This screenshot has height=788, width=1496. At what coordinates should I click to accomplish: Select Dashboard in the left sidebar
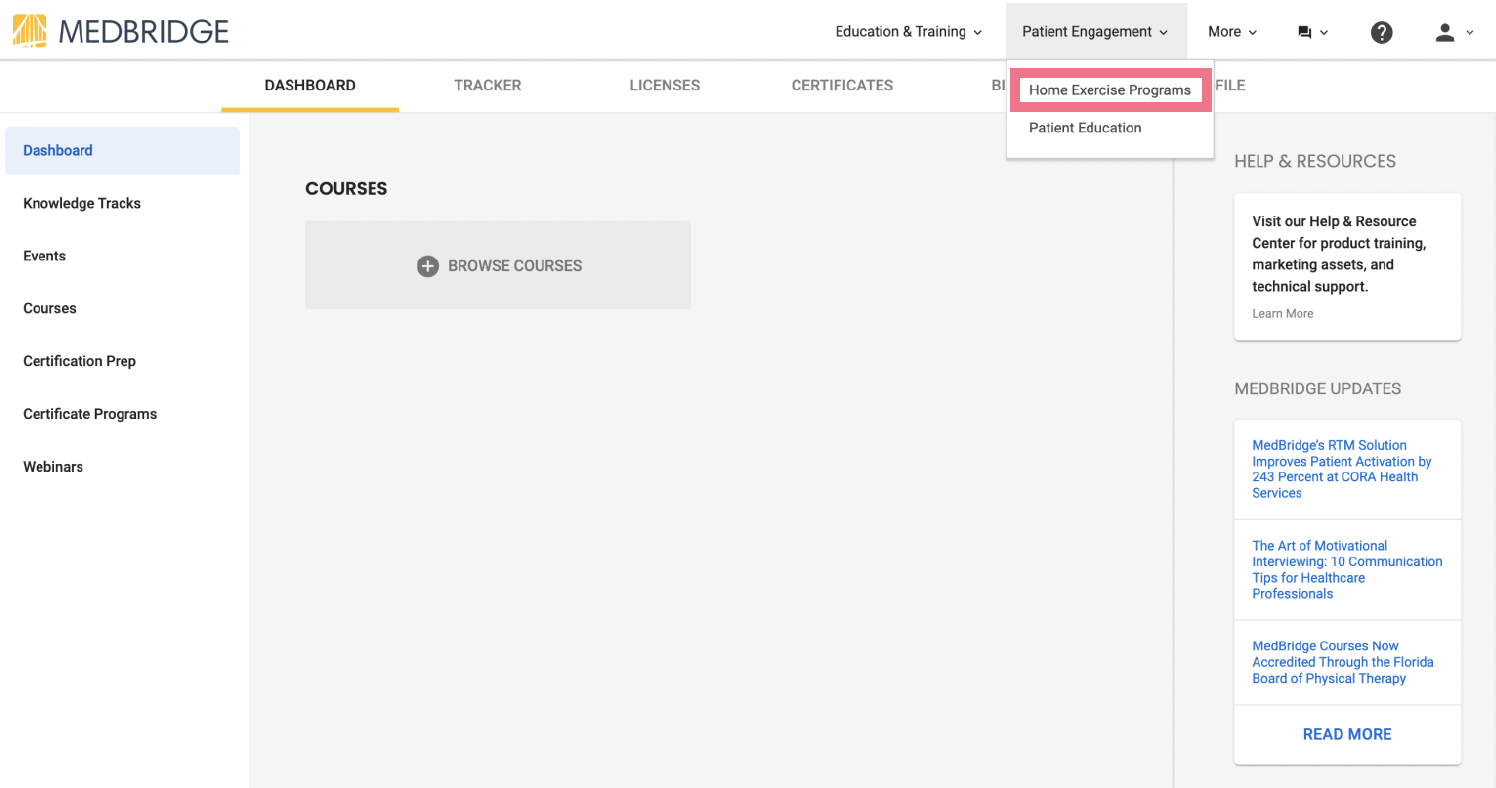coord(122,151)
